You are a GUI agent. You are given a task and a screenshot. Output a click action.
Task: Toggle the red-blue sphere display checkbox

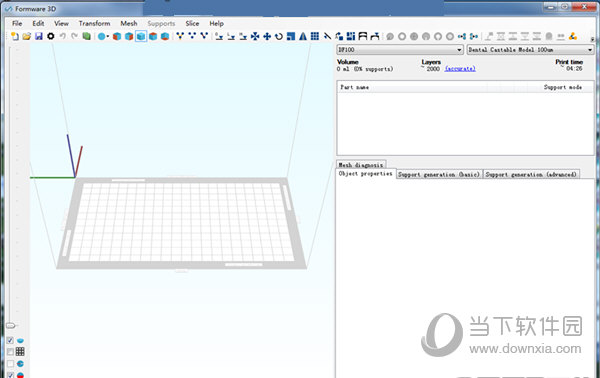(10, 375)
